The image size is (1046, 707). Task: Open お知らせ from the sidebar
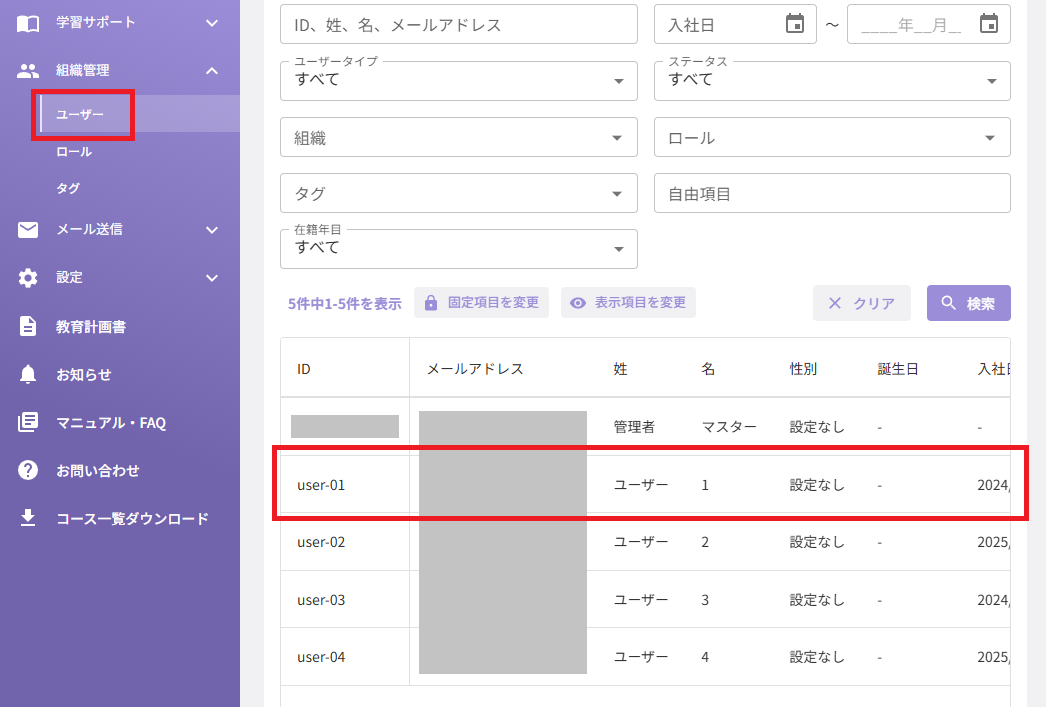pyautogui.click(x=84, y=375)
